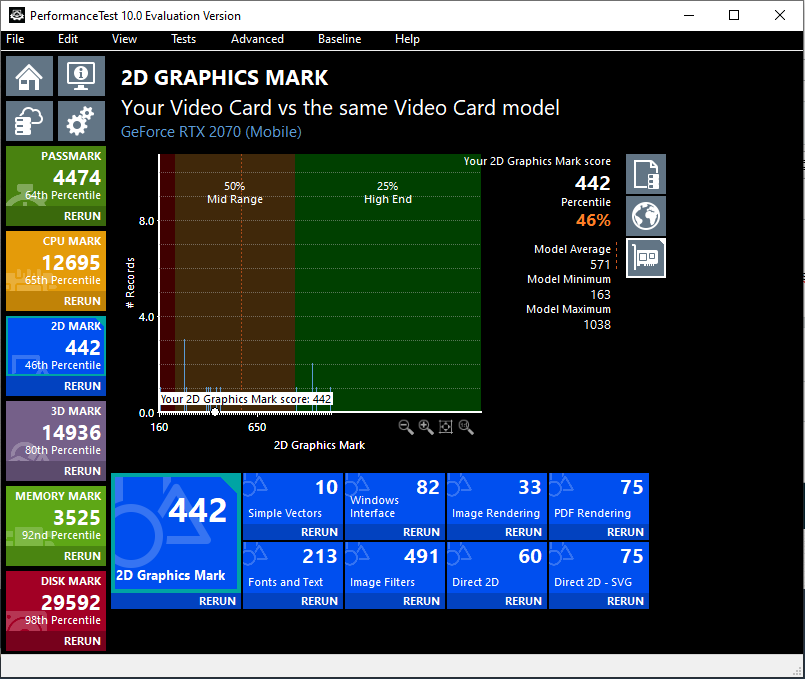Select the 3D Mark 14936 tile
Image resolution: width=805 pixels, height=679 pixels.
[56, 433]
